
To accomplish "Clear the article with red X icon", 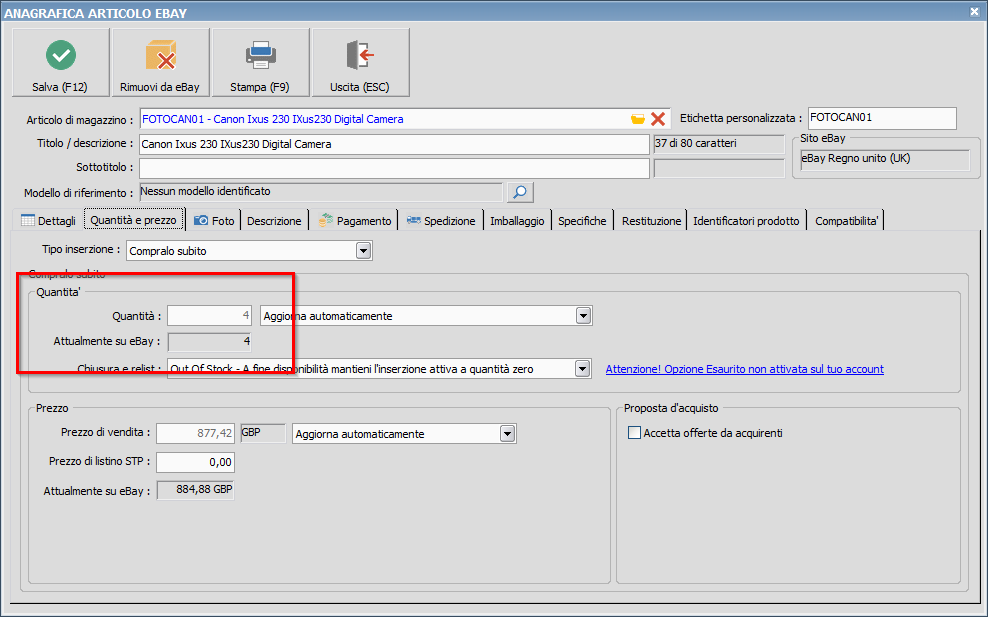I will click(x=658, y=119).
